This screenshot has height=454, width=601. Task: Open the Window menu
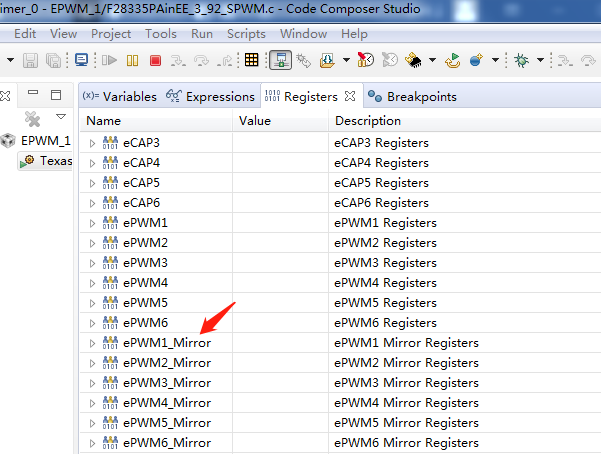303,34
